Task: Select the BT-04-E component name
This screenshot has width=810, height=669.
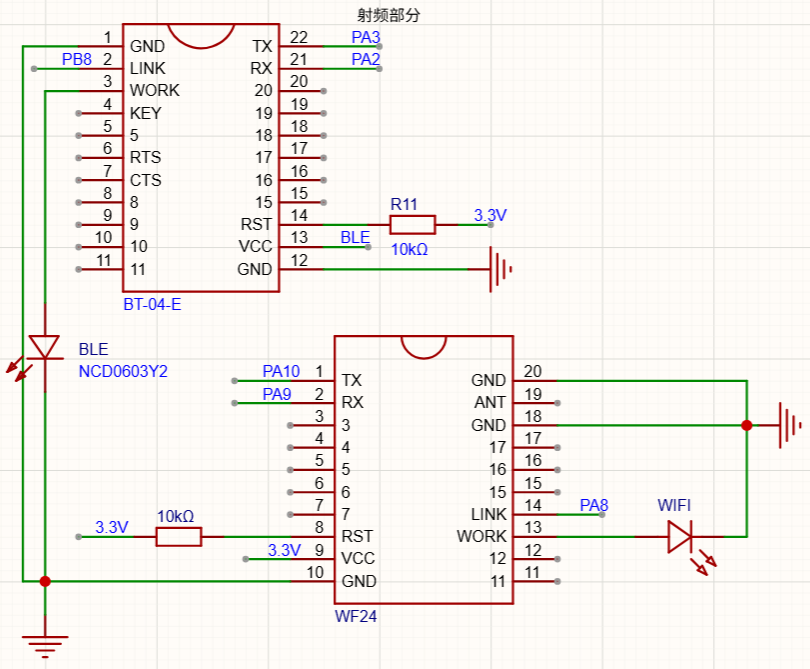Action: pyautogui.click(x=152, y=304)
